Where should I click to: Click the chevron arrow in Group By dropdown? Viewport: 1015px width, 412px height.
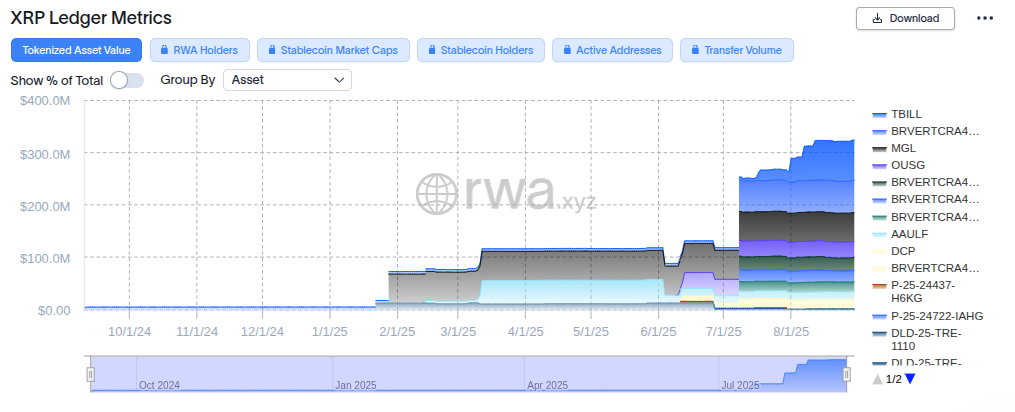pyautogui.click(x=339, y=80)
